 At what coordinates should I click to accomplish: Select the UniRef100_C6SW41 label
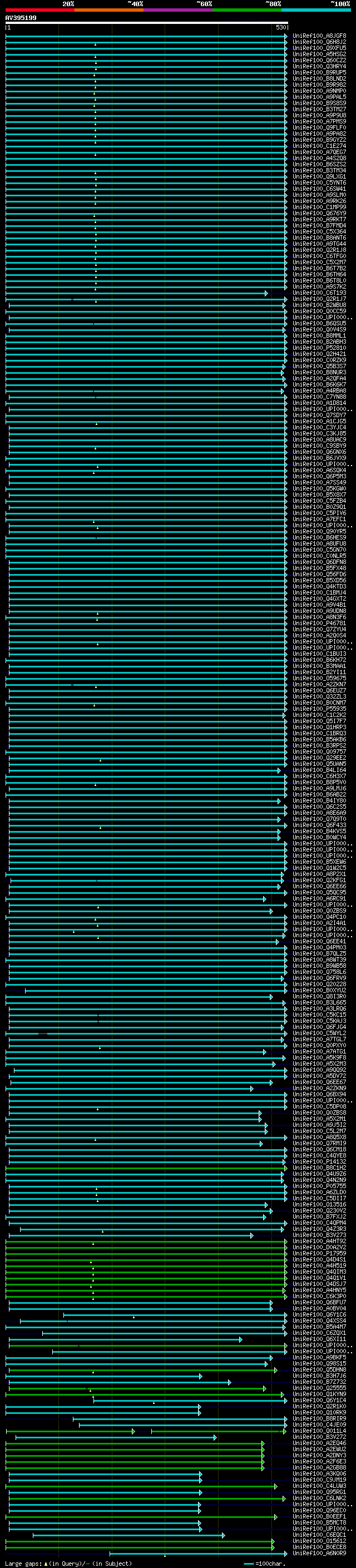319,189
